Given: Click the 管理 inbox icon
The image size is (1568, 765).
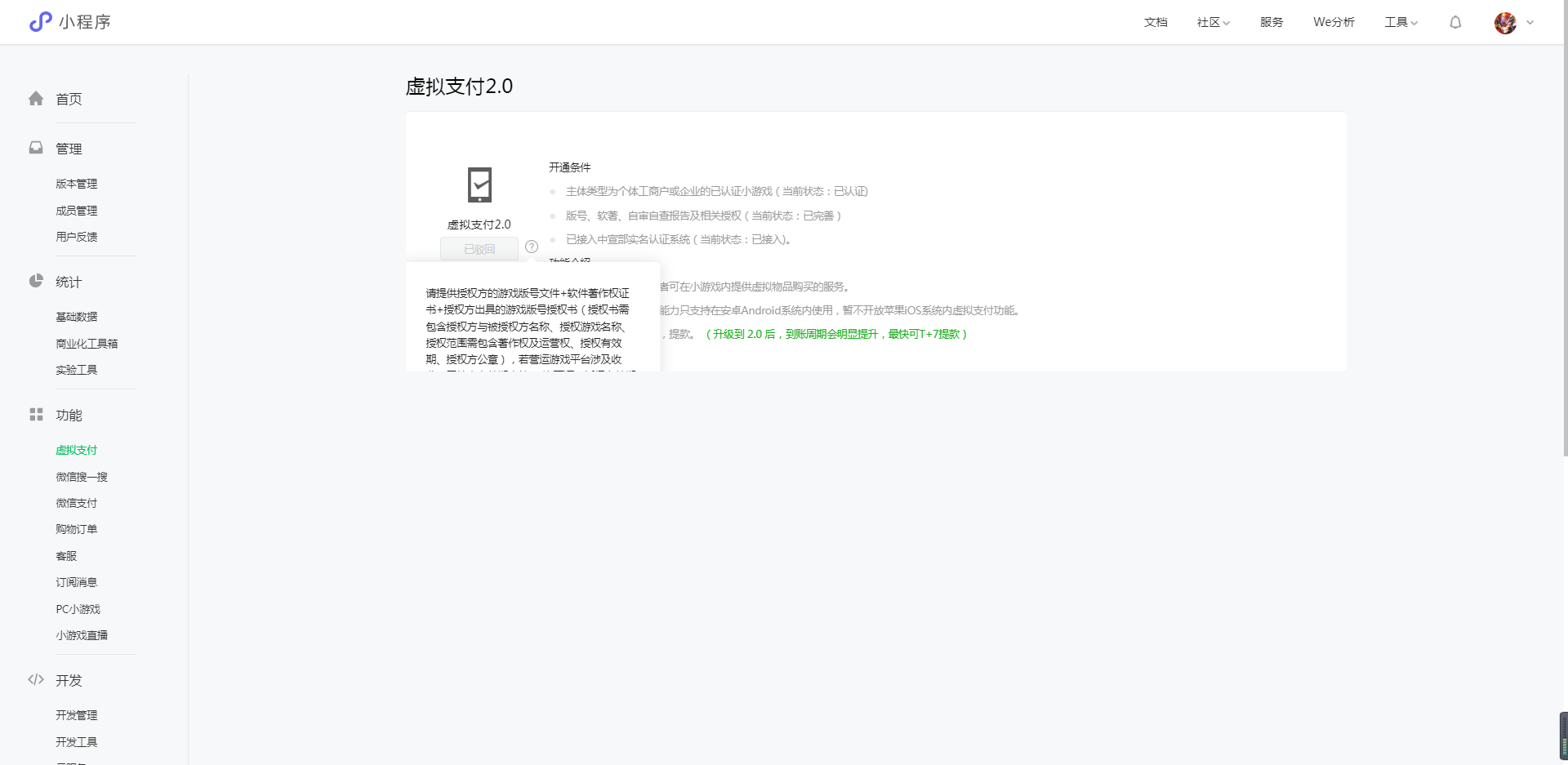Looking at the screenshot, I should [x=36, y=148].
